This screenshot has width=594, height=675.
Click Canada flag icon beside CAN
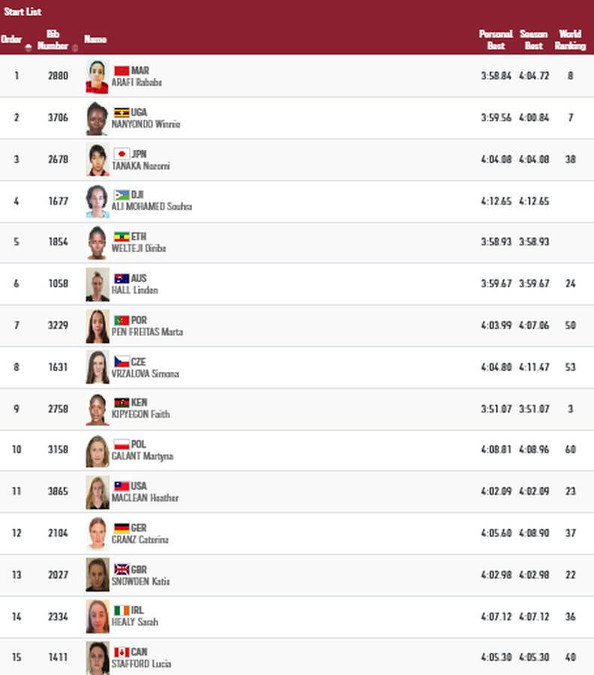pyautogui.click(x=121, y=652)
